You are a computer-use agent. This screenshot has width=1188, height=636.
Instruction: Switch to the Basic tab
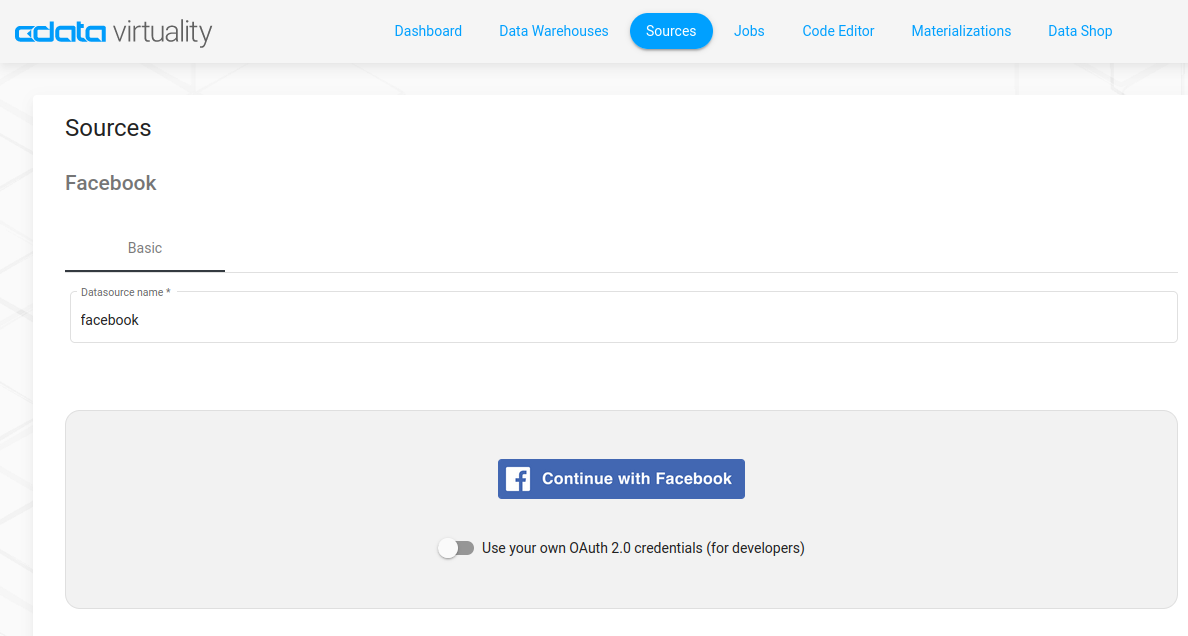coord(144,248)
